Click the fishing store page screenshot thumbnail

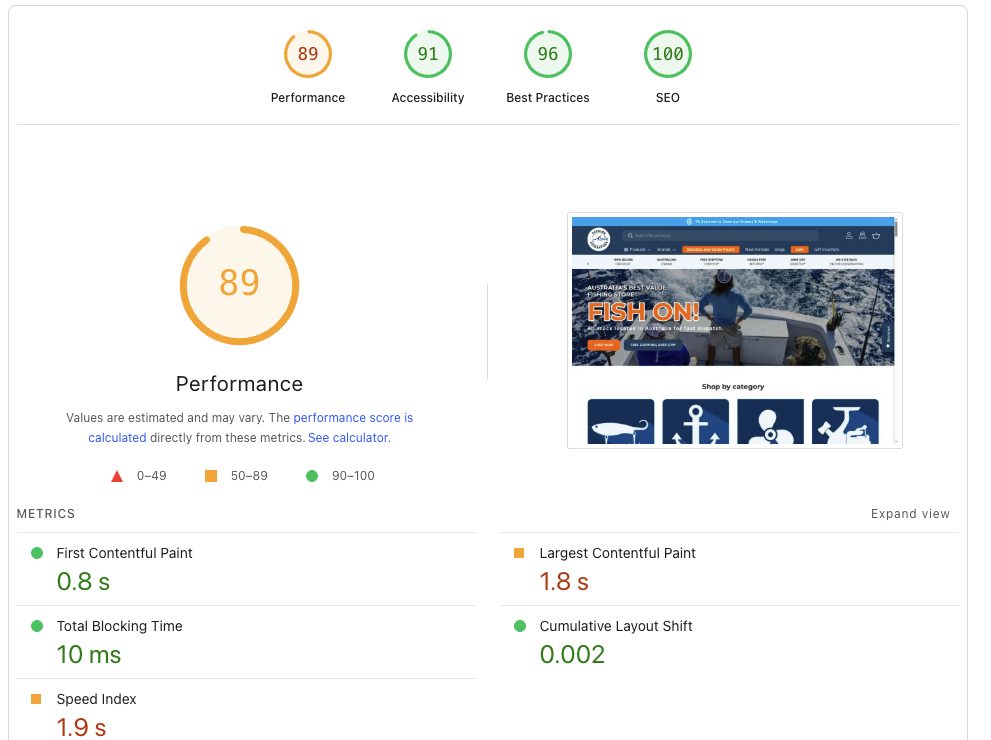734,330
